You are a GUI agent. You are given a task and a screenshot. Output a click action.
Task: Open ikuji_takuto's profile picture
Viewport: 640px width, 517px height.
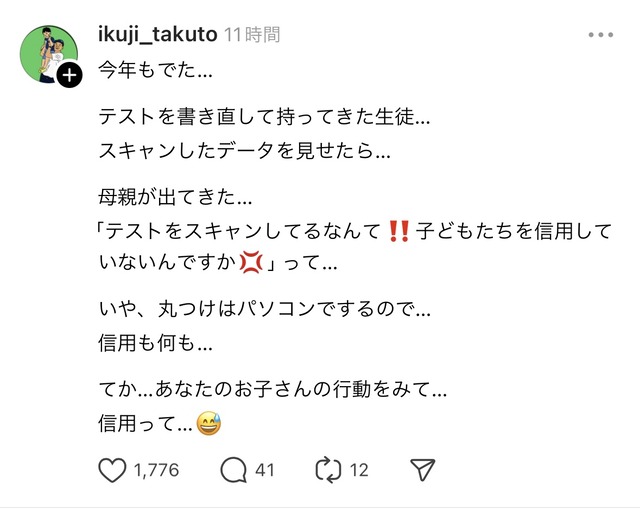(x=49, y=54)
